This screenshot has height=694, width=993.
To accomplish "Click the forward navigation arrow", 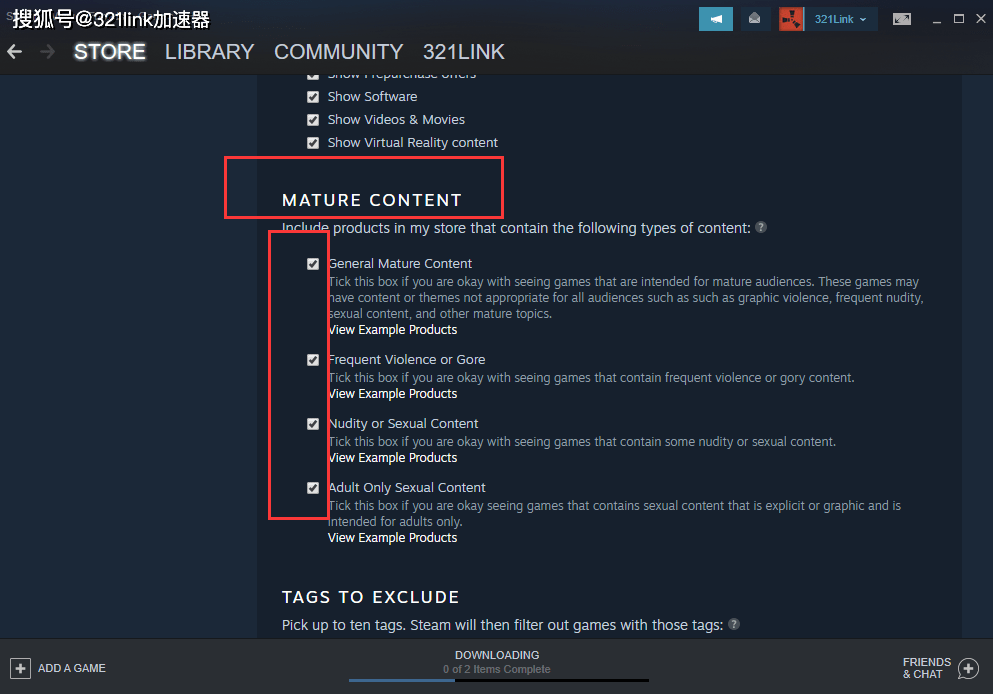I will coord(47,52).
